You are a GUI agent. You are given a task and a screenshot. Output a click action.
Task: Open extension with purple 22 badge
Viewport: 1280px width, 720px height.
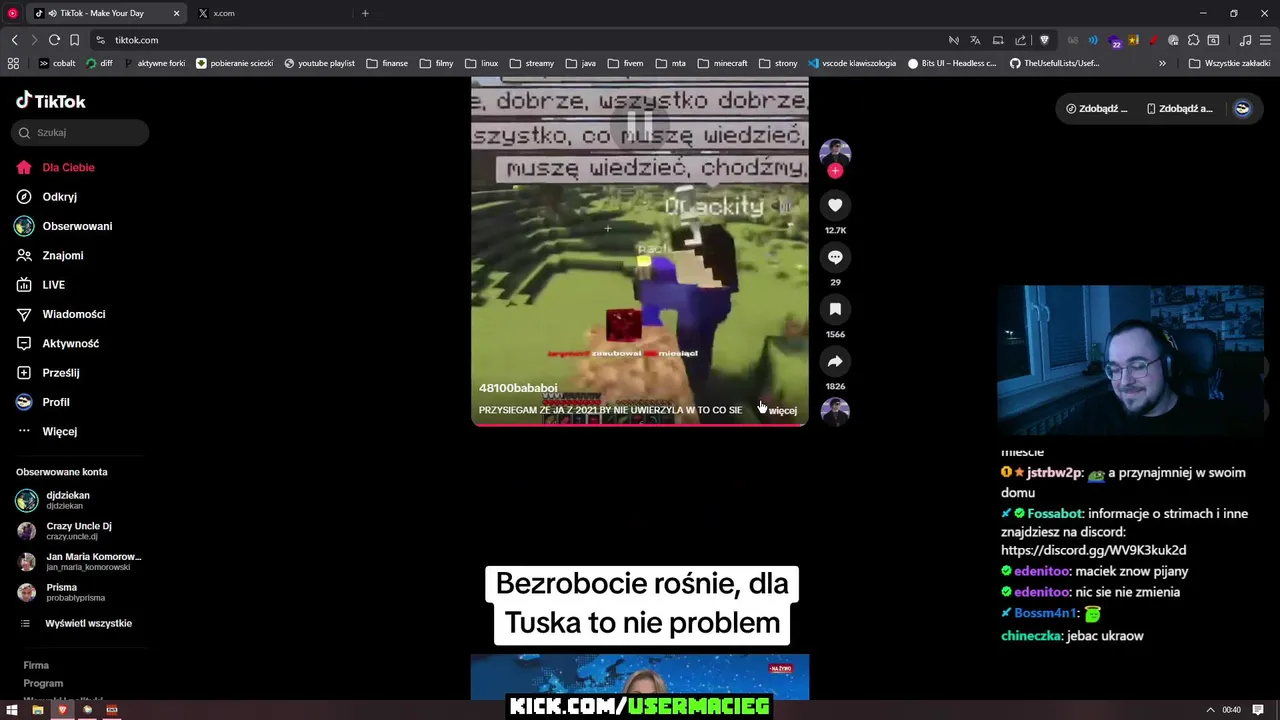(1113, 41)
